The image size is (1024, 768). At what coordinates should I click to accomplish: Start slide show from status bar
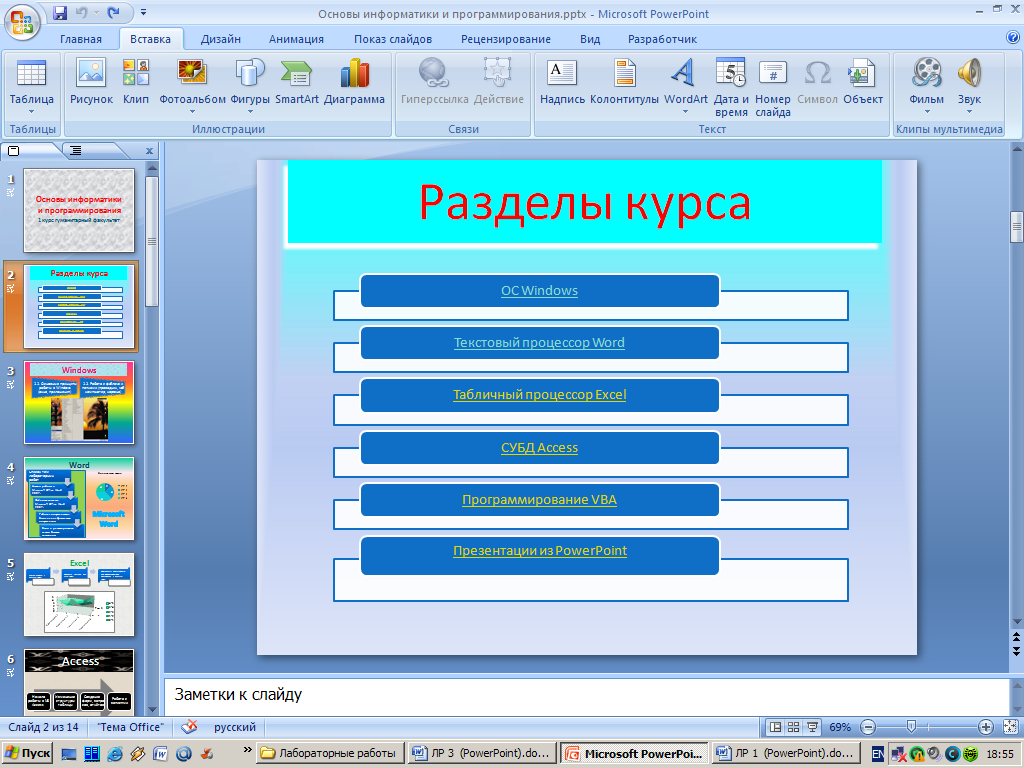coord(812,727)
